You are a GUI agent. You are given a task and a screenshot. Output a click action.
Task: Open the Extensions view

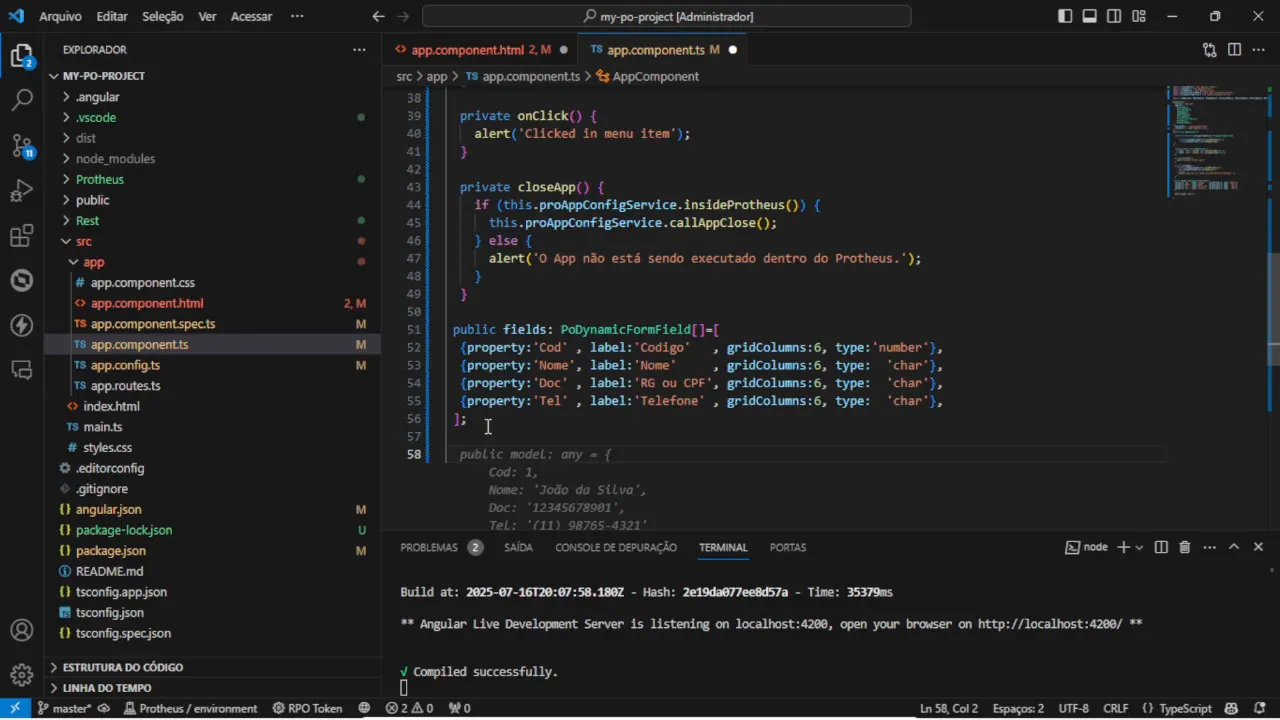(x=22, y=236)
